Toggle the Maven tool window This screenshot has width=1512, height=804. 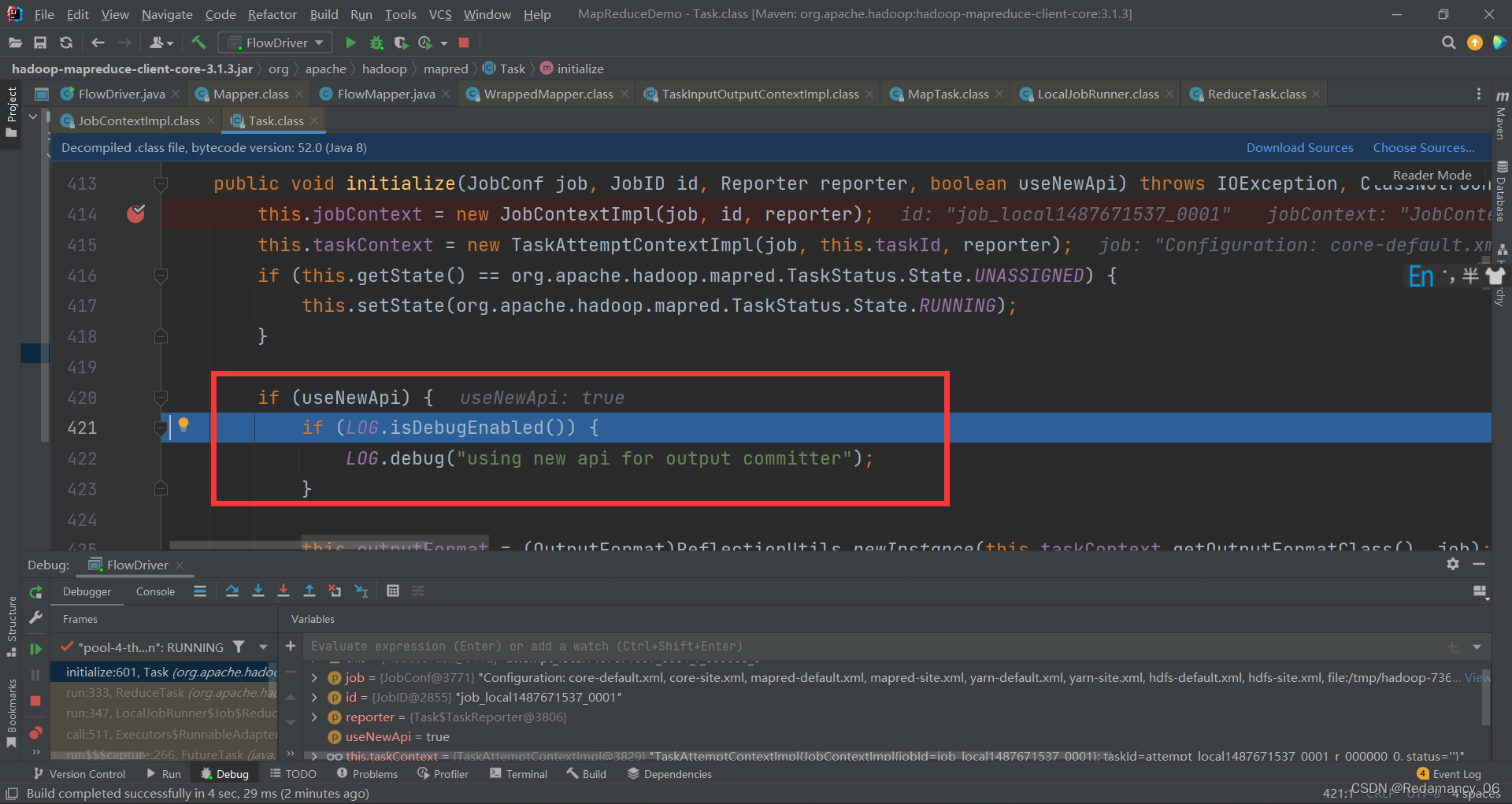click(1502, 115)
